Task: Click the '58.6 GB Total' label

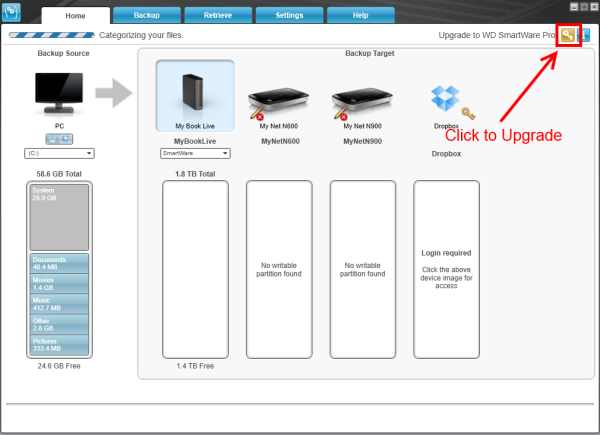Action: (59, 174)
